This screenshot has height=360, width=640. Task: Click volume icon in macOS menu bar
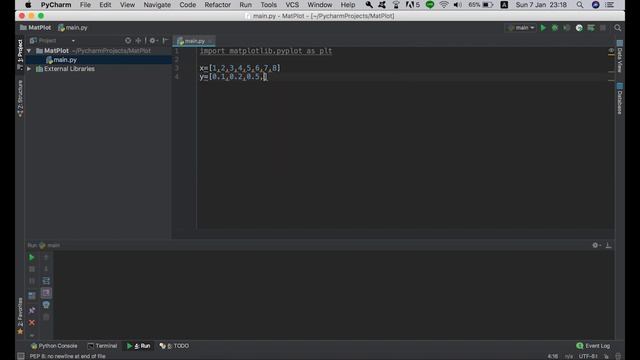coord(458,5)
